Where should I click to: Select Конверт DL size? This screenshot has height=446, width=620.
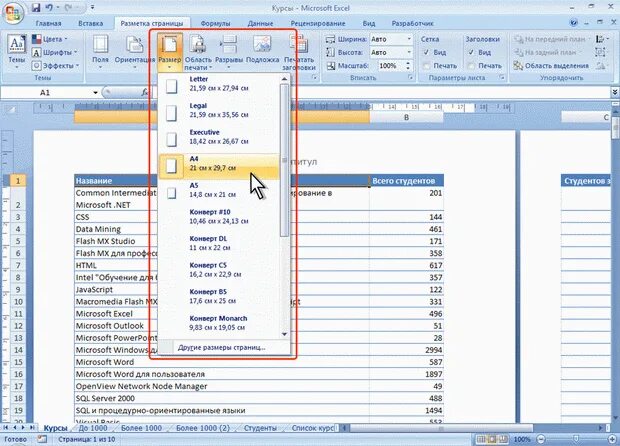(219, 243)
